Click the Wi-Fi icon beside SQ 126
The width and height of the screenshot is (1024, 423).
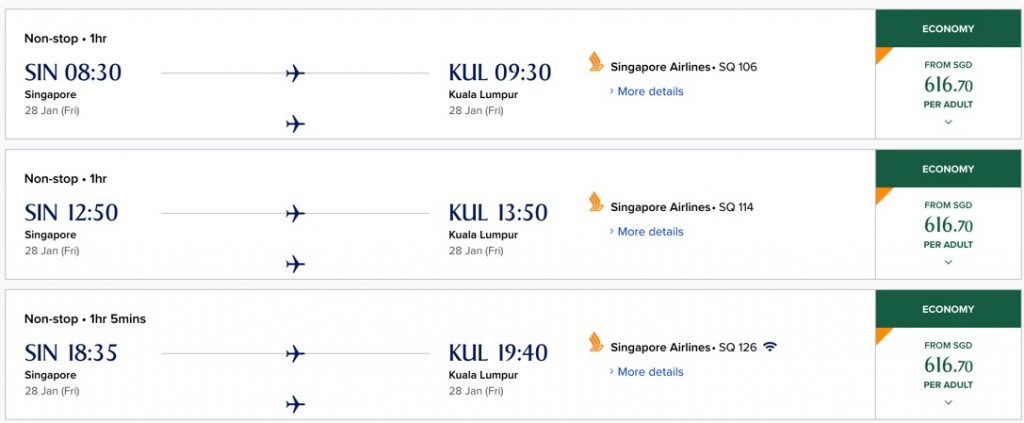(771, 347)
